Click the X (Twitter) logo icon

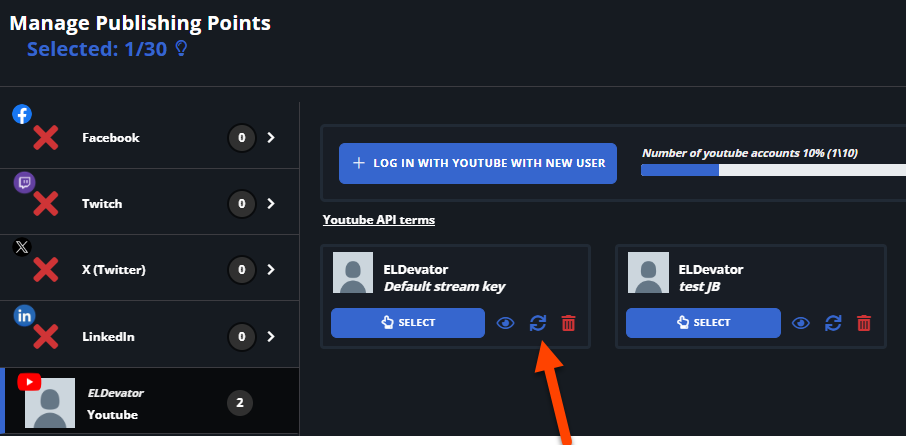tap(22, 248)
